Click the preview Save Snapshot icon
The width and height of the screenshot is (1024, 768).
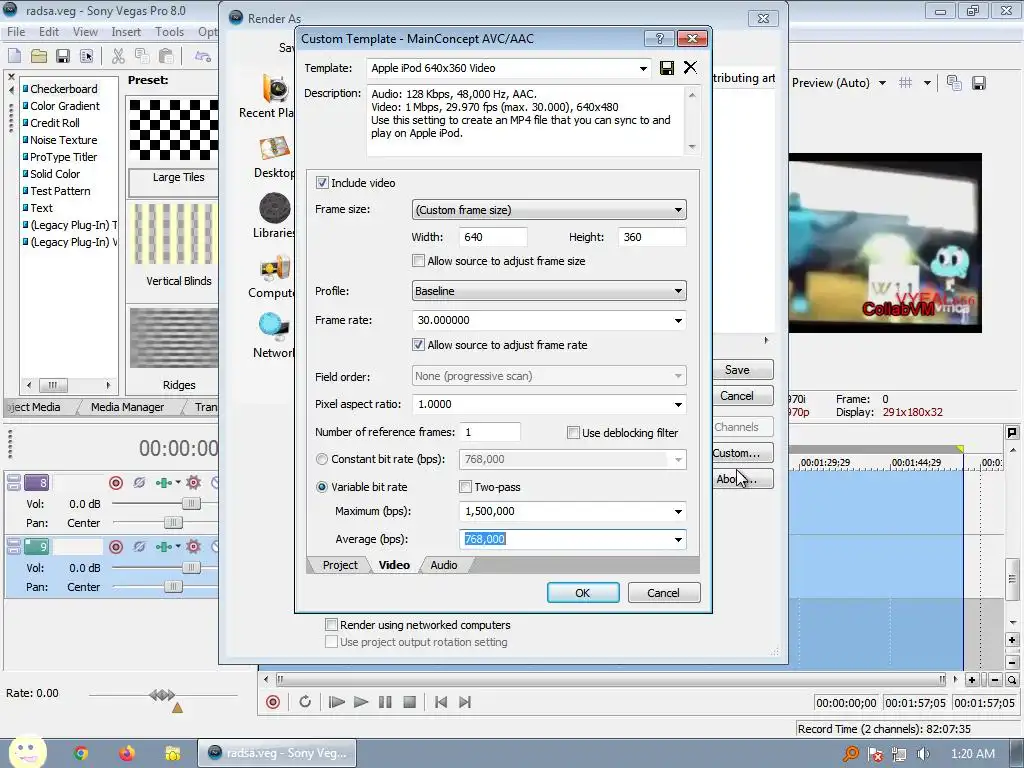click(978, 83)
